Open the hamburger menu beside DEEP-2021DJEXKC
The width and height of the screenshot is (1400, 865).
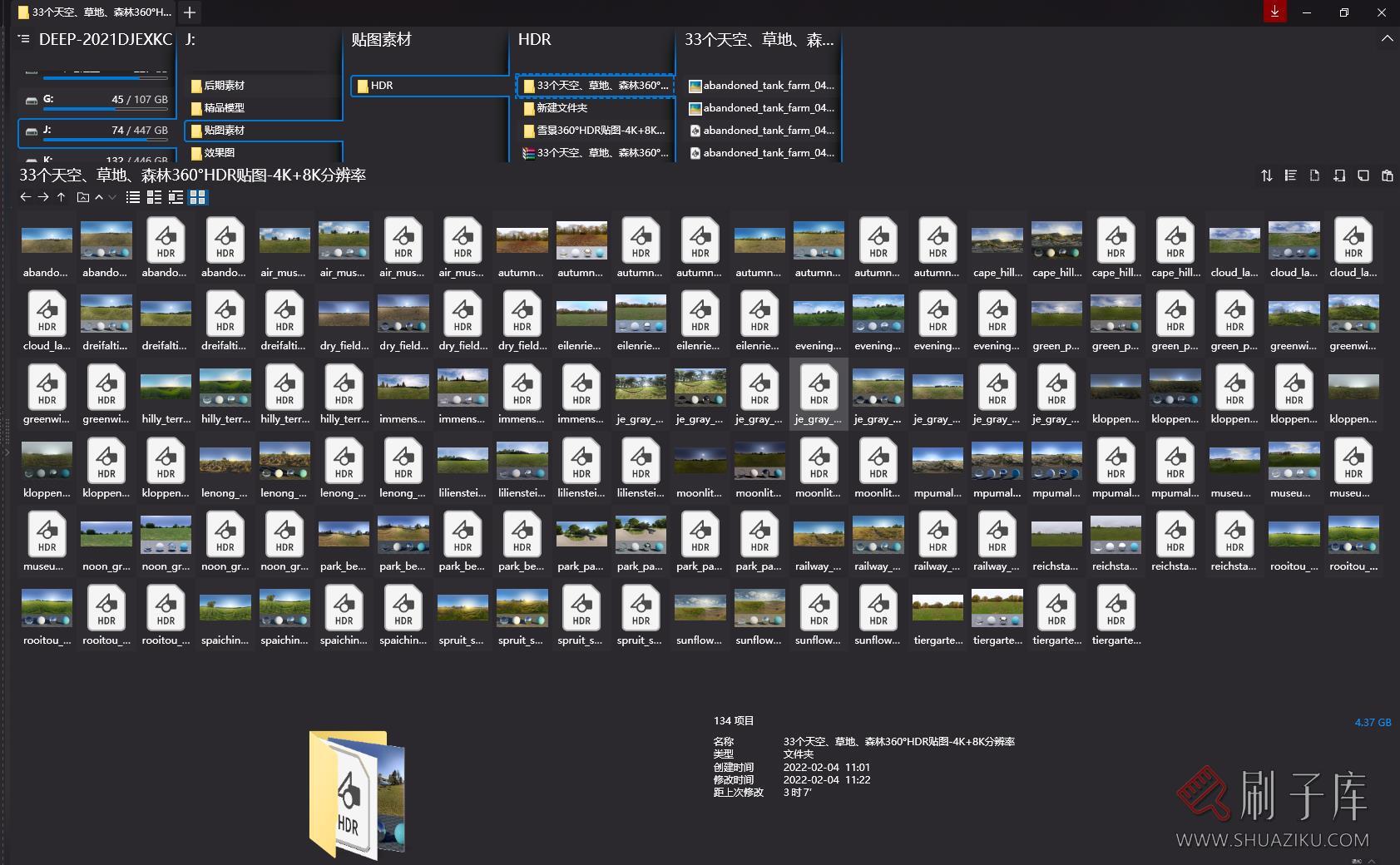pos(24,39)
